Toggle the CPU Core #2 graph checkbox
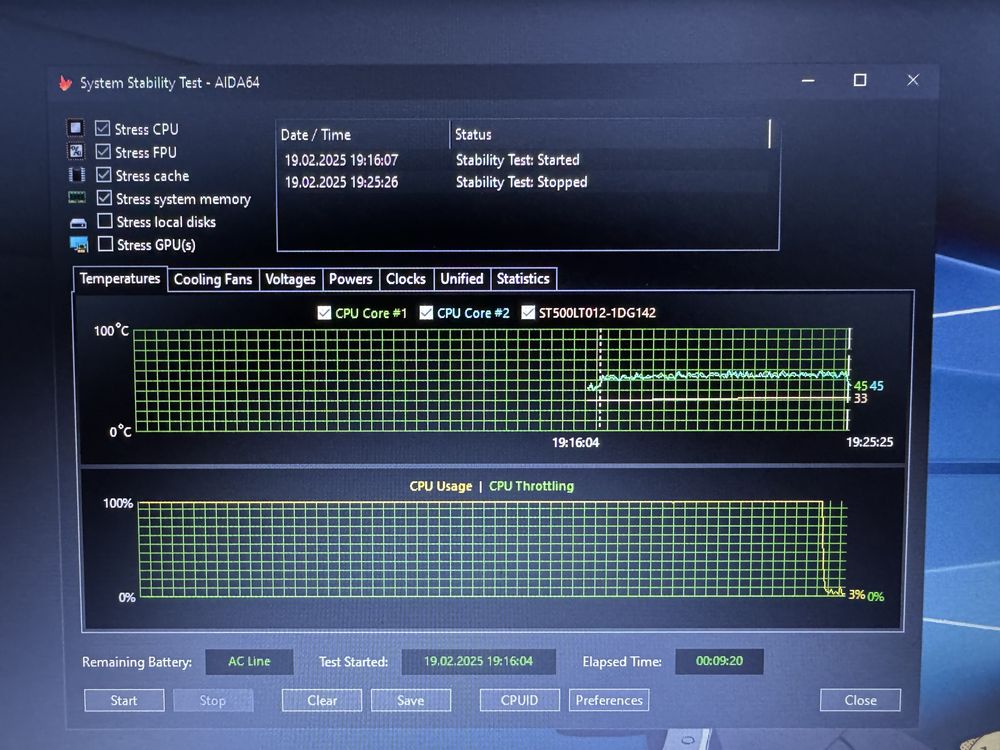Screen dimensions: 1000x750 pos(426,312)
